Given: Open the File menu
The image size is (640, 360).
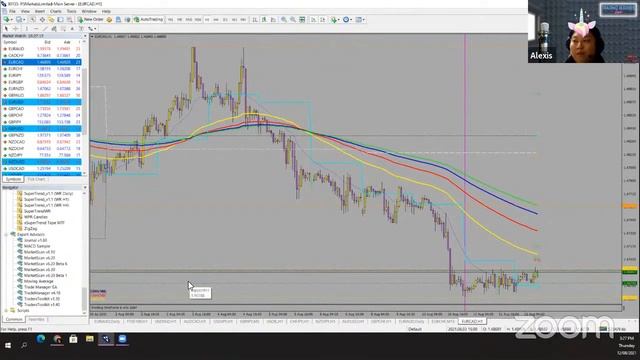Looking at the screenshot, I should pyautogui.click(x=12, y=11).
